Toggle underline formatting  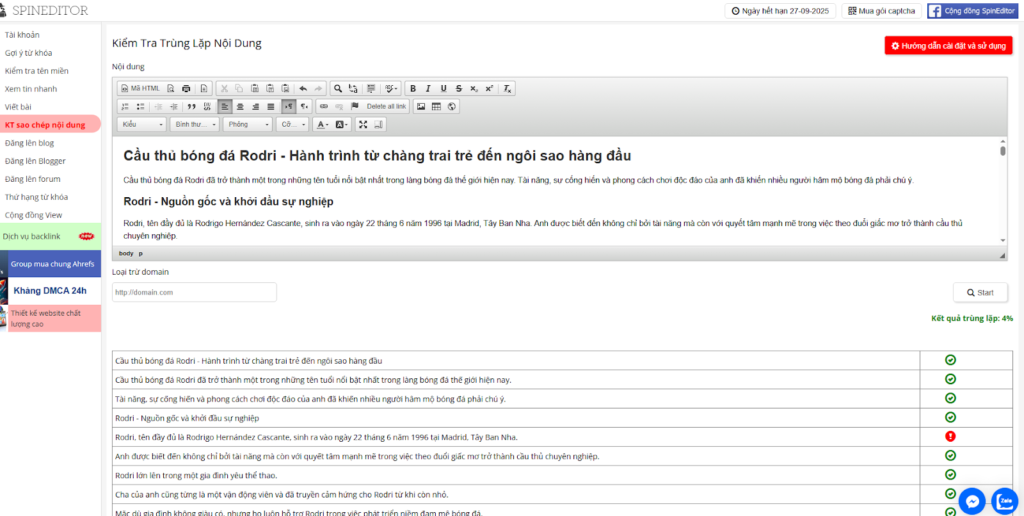(444, 88)
